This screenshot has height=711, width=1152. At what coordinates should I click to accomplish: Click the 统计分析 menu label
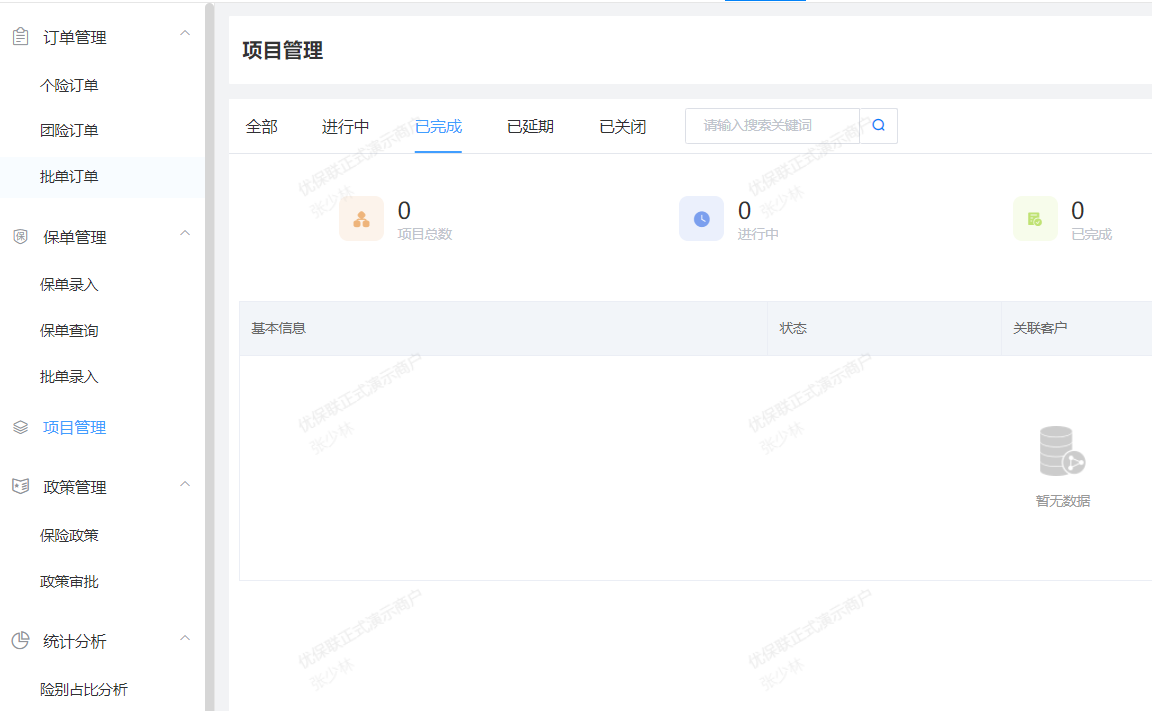(x=74, y=641)
